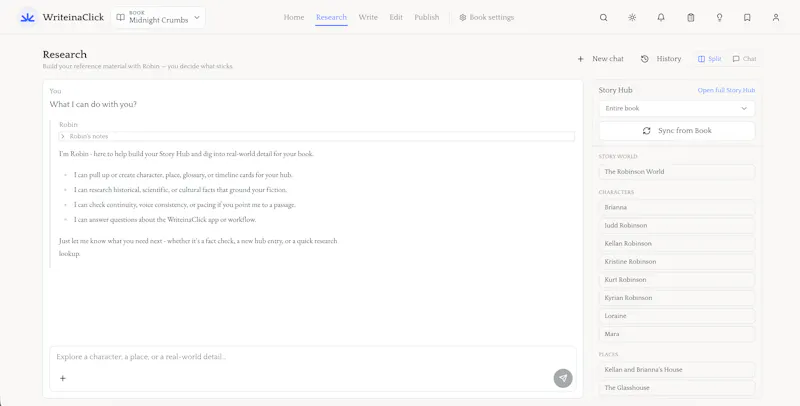Viewport: 800px width, 406px height.
Task: Open The Robinson World card
Action: coord(677,172)
